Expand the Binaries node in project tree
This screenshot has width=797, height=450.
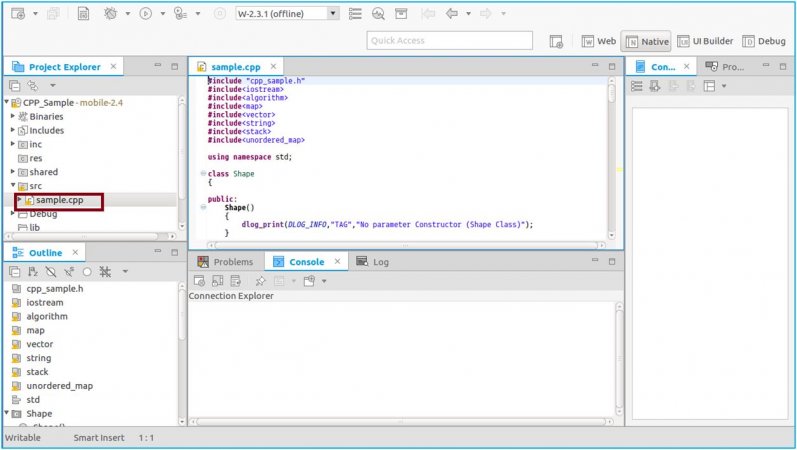click(13, 116)
